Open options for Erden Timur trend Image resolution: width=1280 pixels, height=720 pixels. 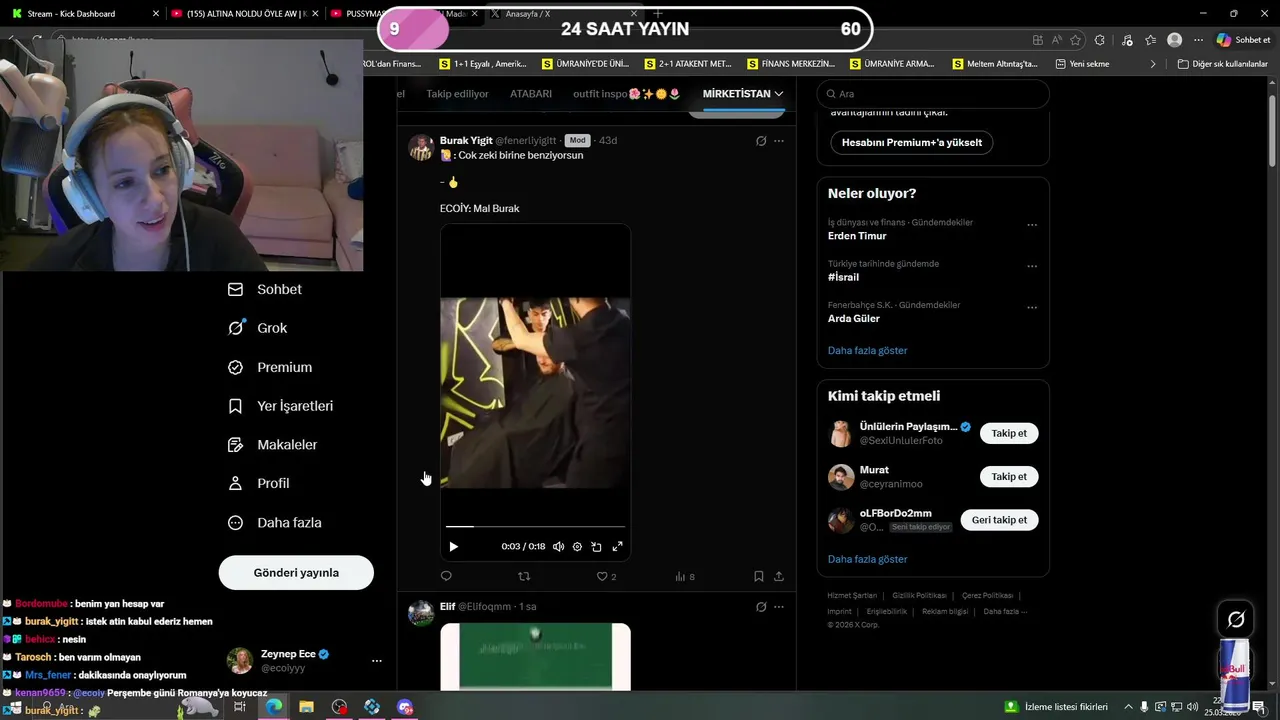click(x=1032, y=225)
